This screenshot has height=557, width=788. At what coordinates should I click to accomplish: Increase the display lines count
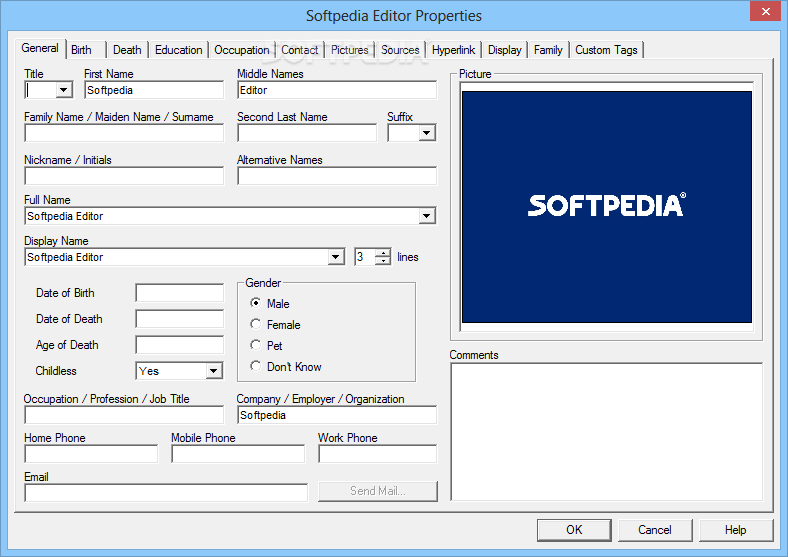[x=383, y=253]
